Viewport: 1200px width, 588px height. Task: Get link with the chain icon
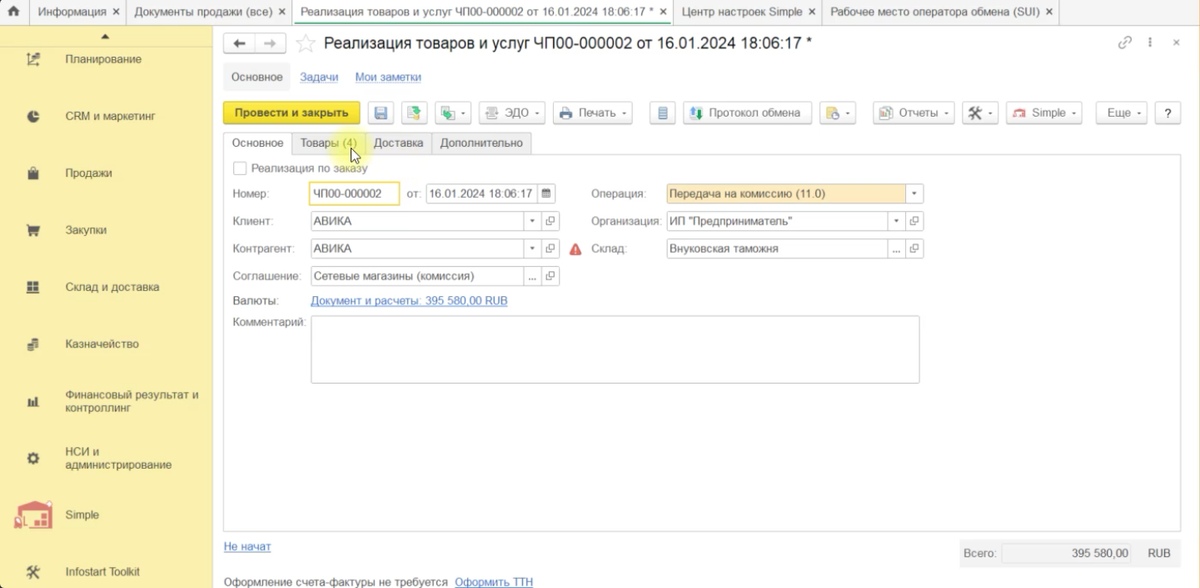pyautogui.click(x=1125, y=43)
